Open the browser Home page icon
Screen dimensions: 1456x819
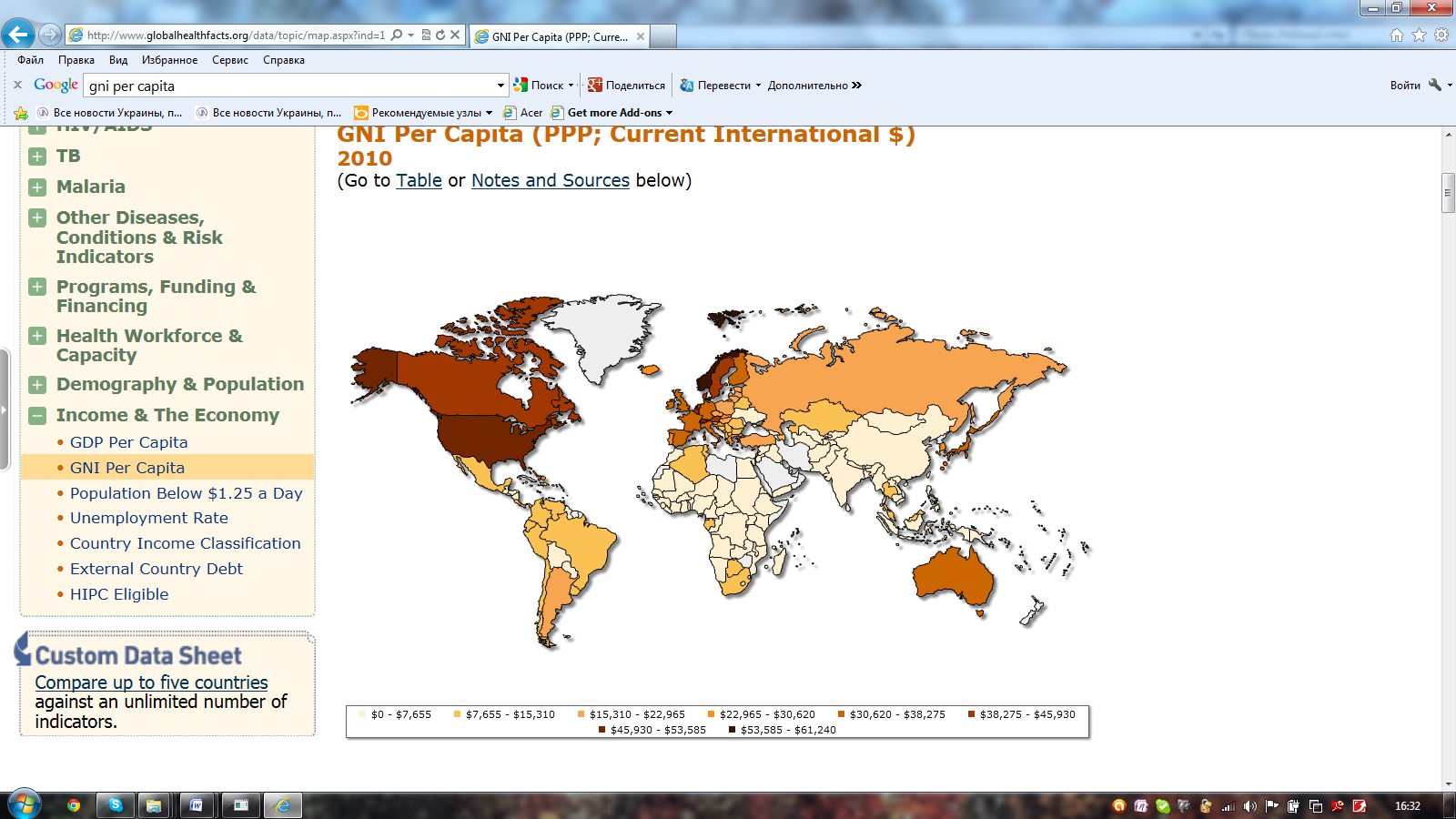pyautogui.click(x=1397, y=35)
